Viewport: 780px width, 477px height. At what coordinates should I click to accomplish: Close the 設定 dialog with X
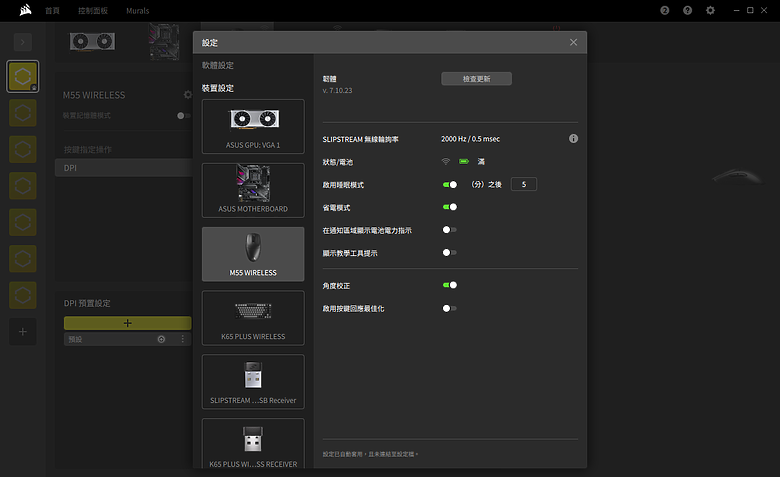coord(574,42)
